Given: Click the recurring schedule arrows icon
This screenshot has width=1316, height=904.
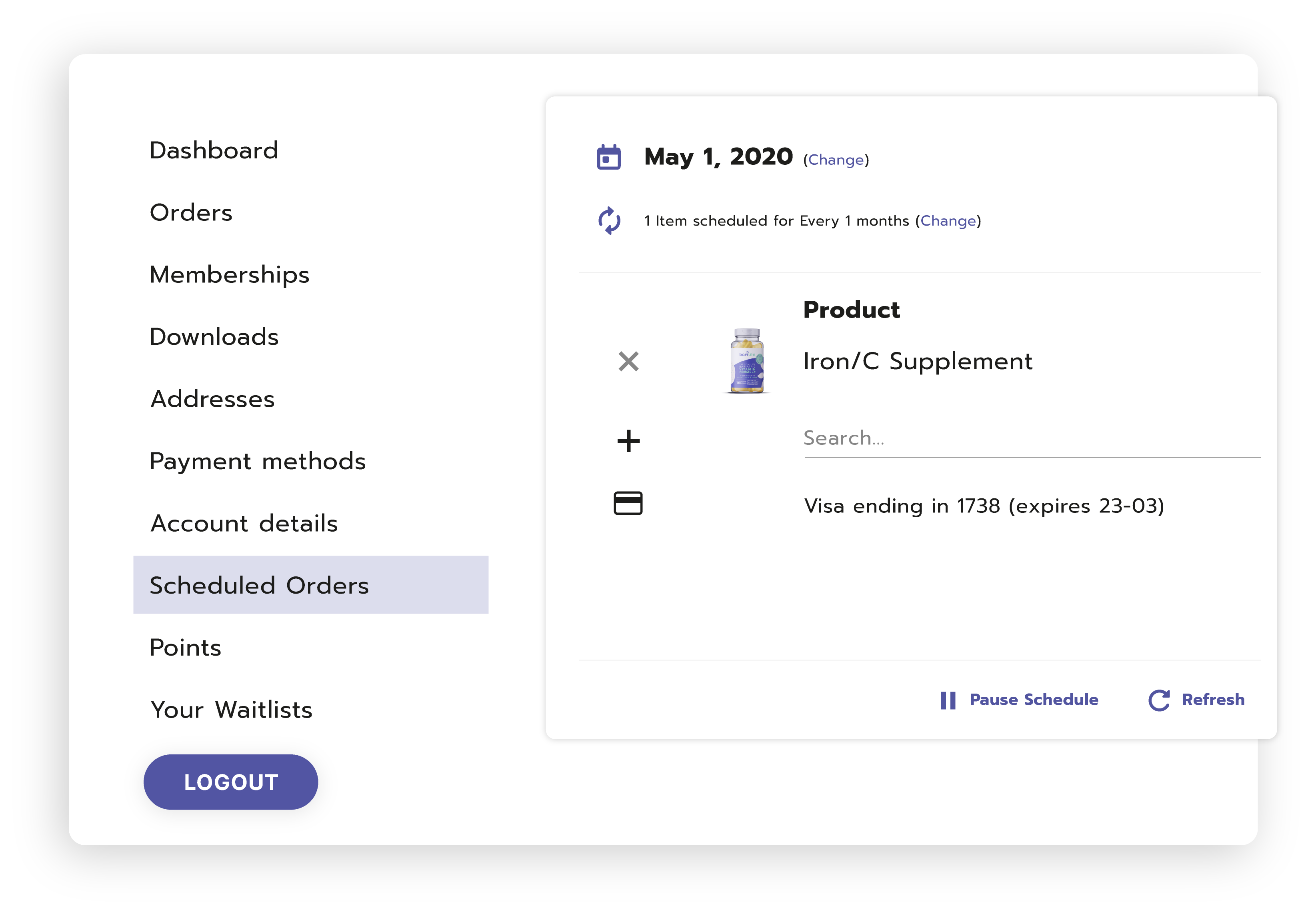Looking at the screenshot, I should click(609, 220).
